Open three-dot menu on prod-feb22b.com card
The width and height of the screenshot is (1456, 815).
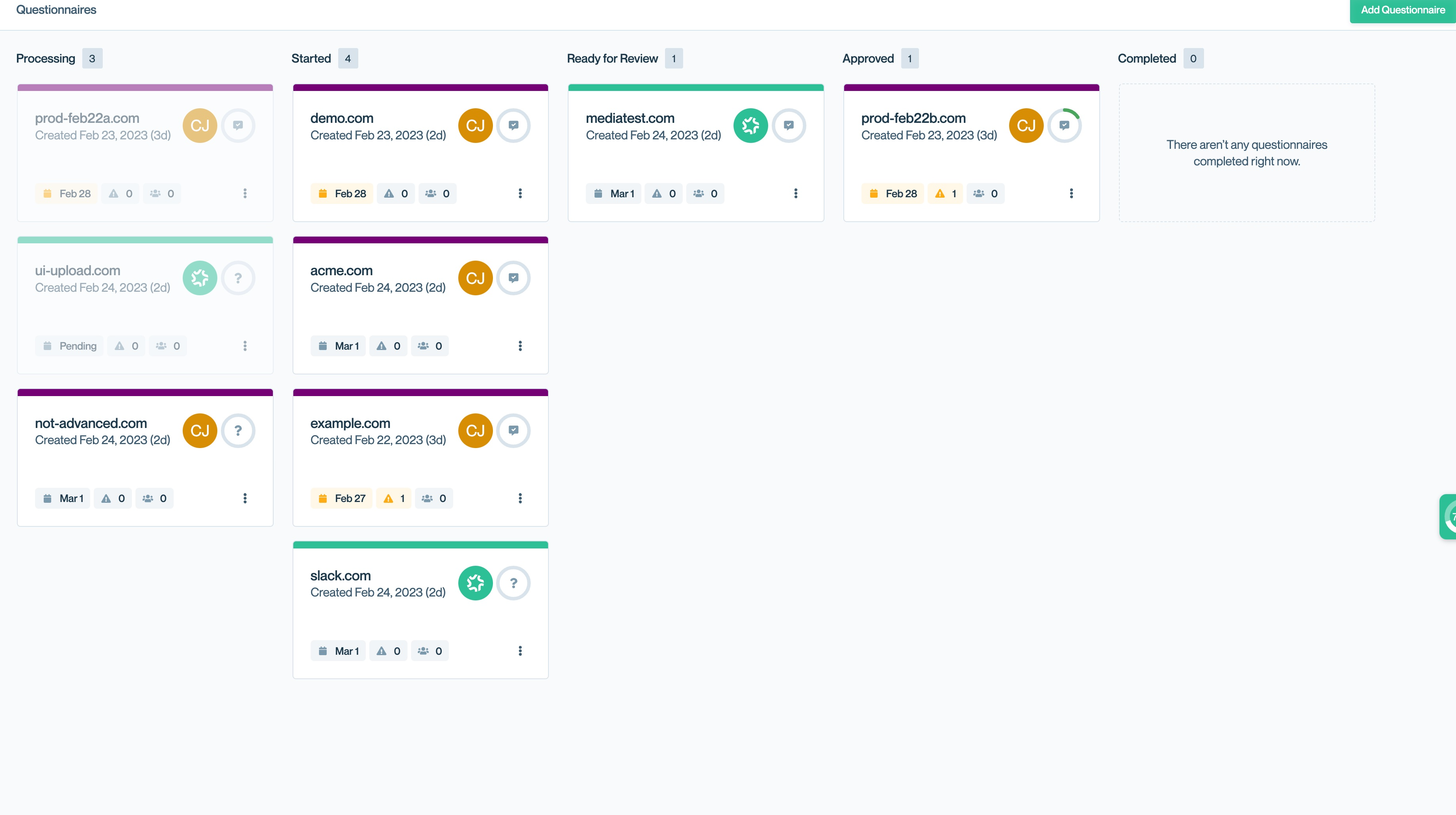(1071, 193)
